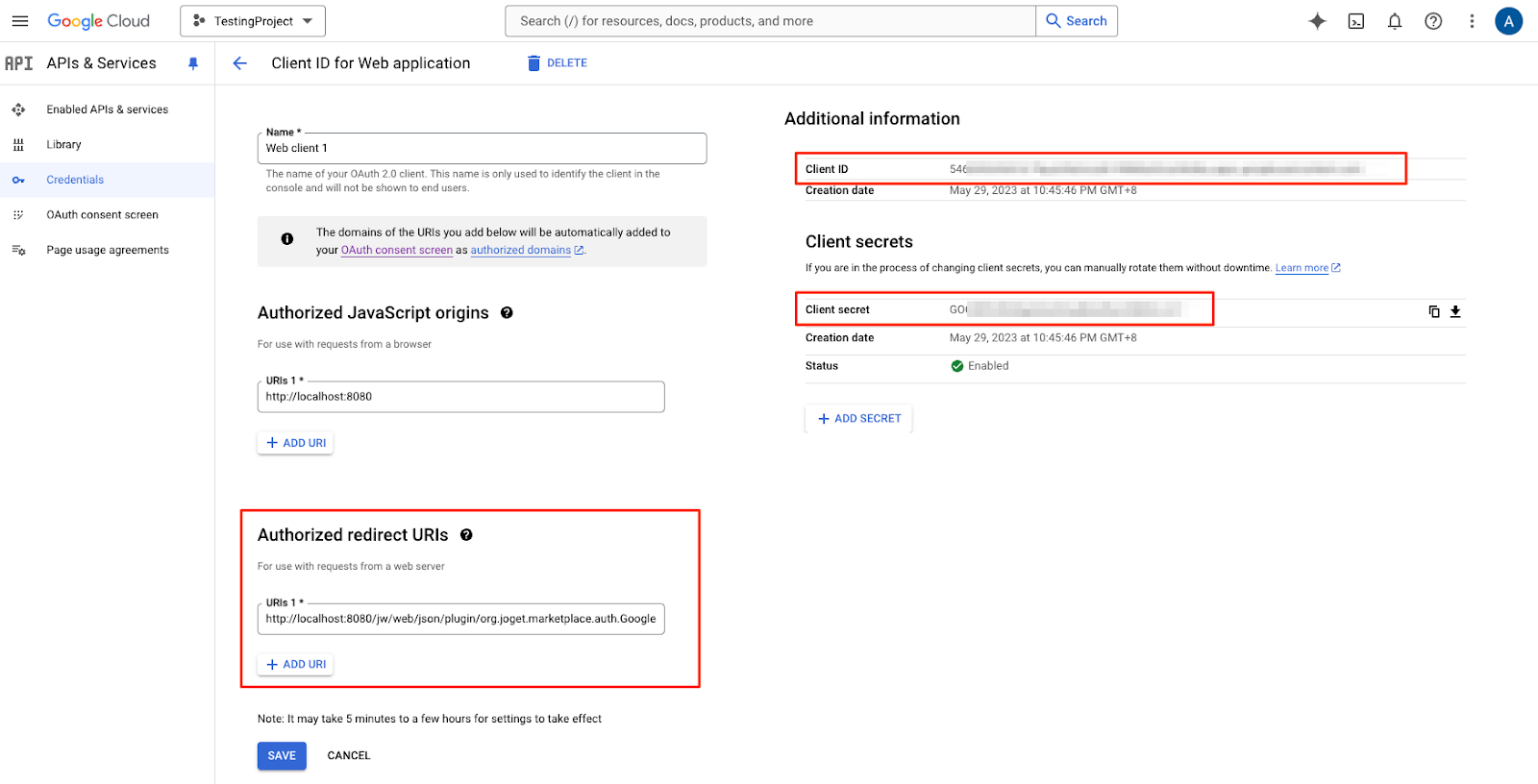
Task: Download the client secret JSON
Action: click(1455, 311)
